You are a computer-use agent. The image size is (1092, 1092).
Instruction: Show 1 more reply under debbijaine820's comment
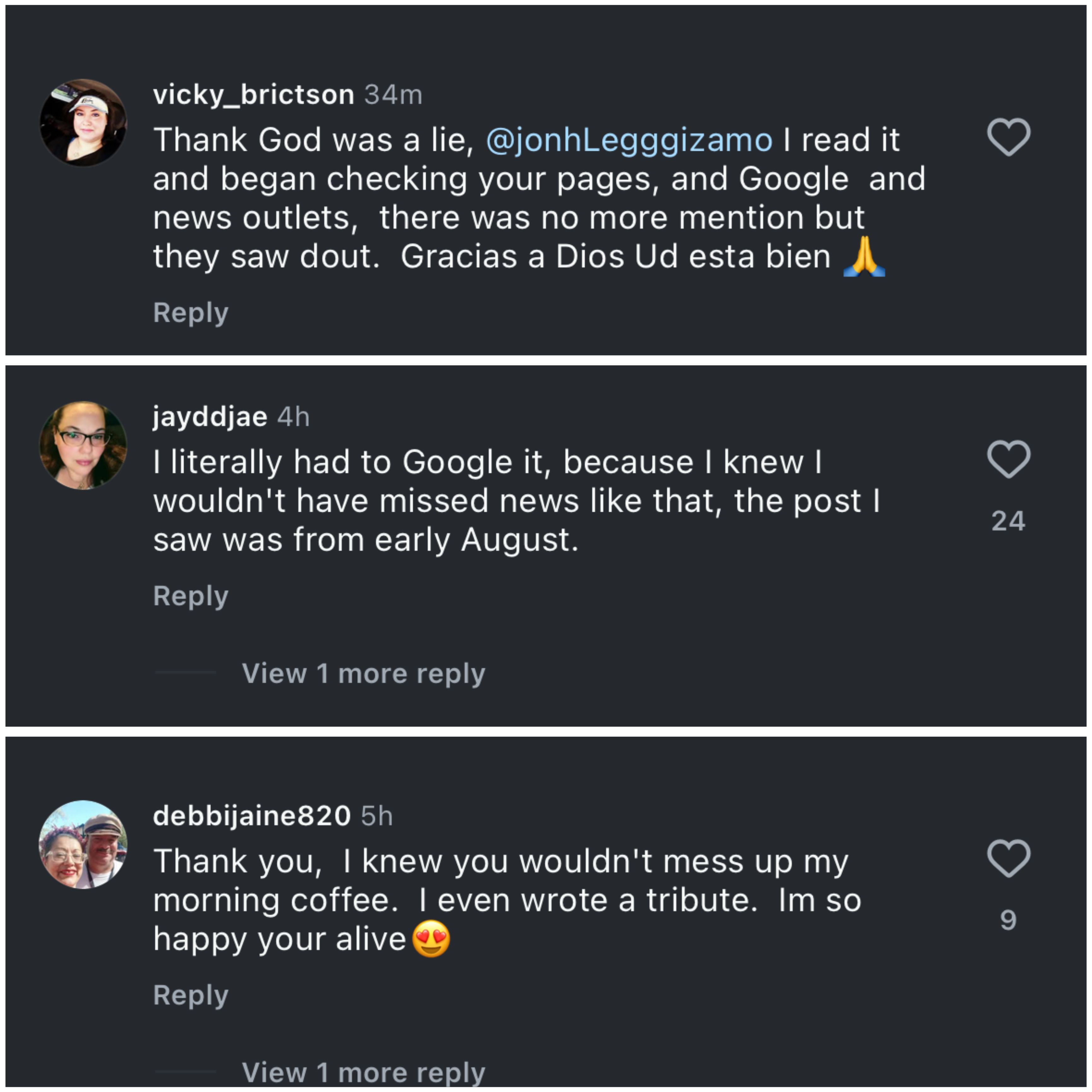(363, 1072)
